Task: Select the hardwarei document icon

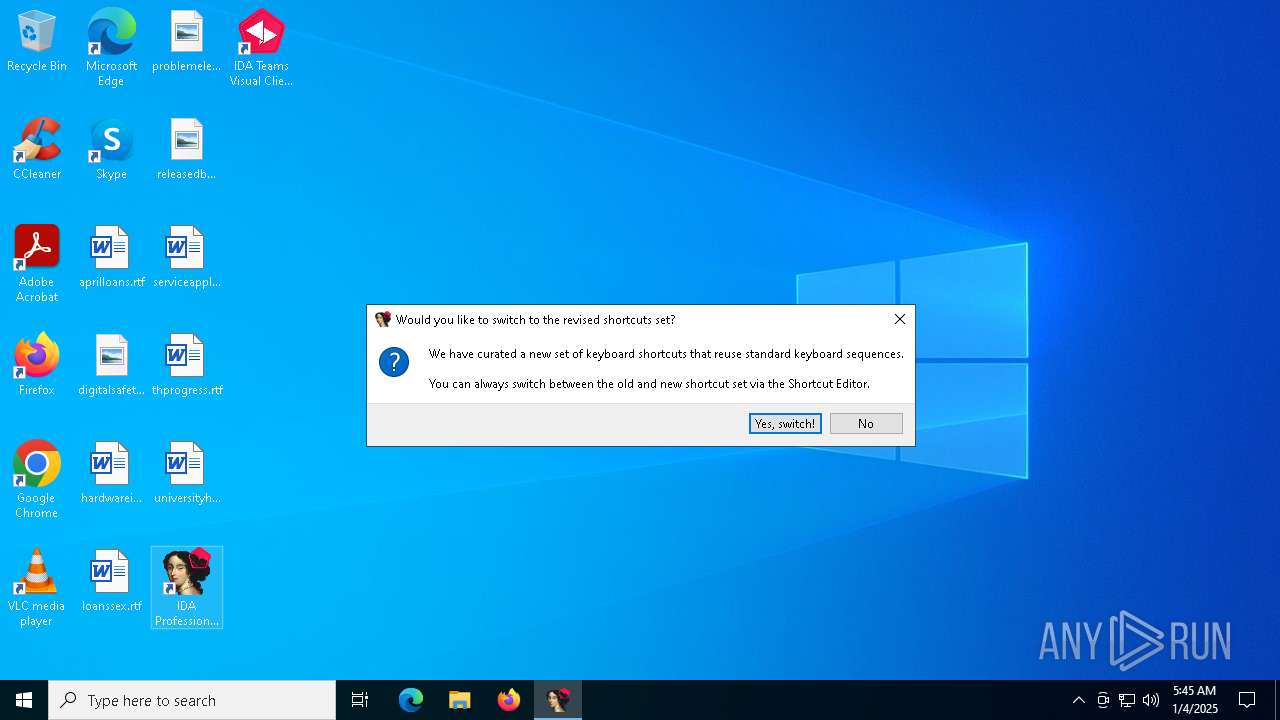Action: pos(111,474)
